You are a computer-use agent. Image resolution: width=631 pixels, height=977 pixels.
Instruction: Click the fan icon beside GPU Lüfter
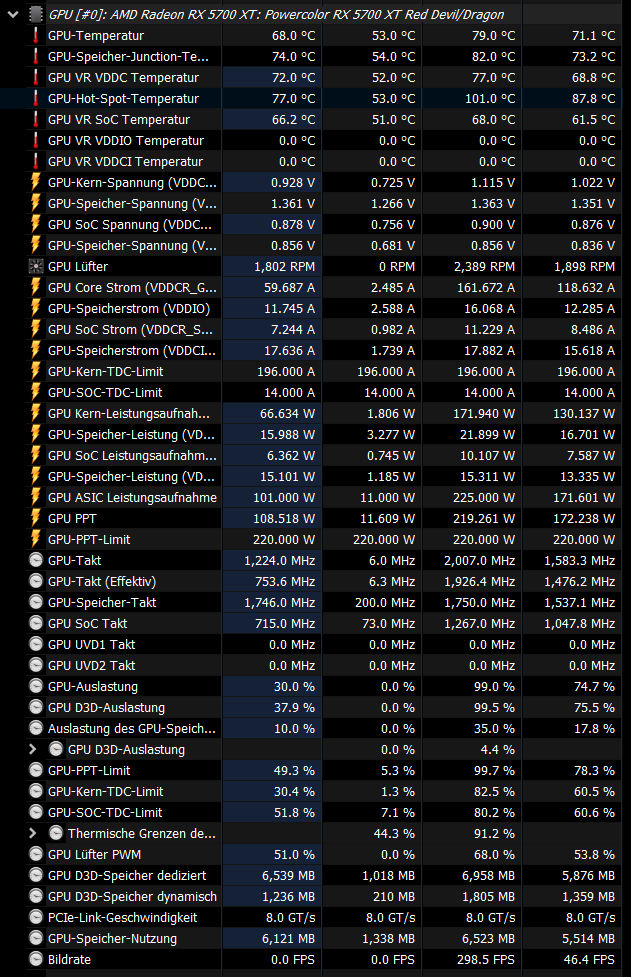pos(36,267)
